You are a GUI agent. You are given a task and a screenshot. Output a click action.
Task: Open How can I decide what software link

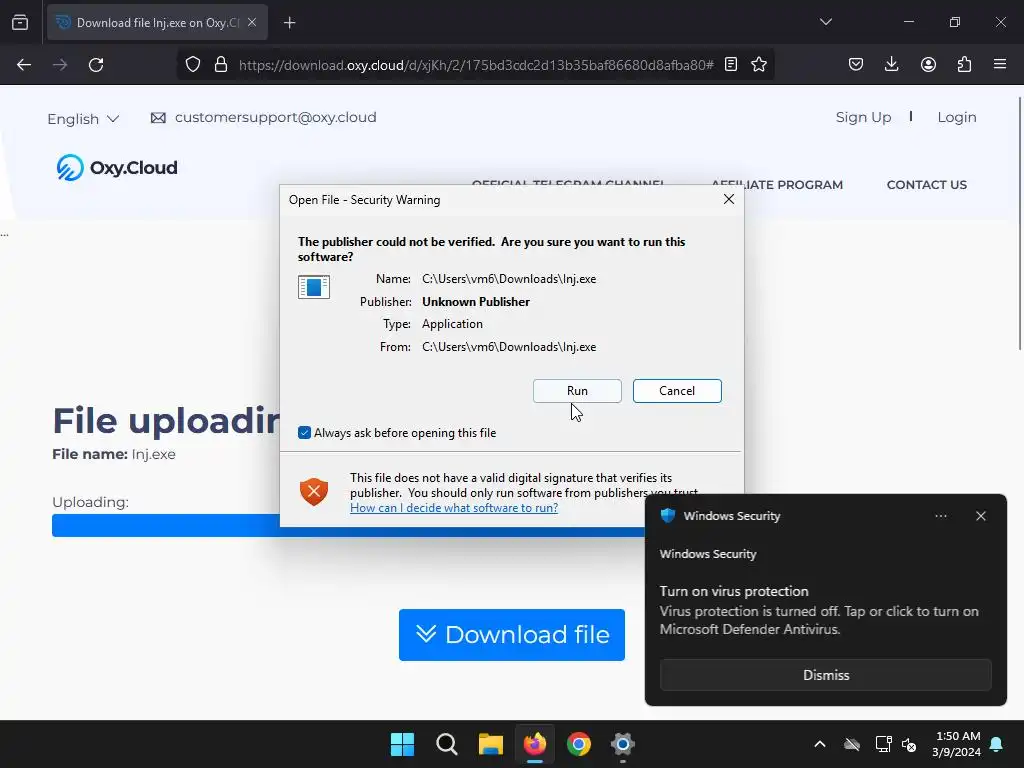click(454, 508)
